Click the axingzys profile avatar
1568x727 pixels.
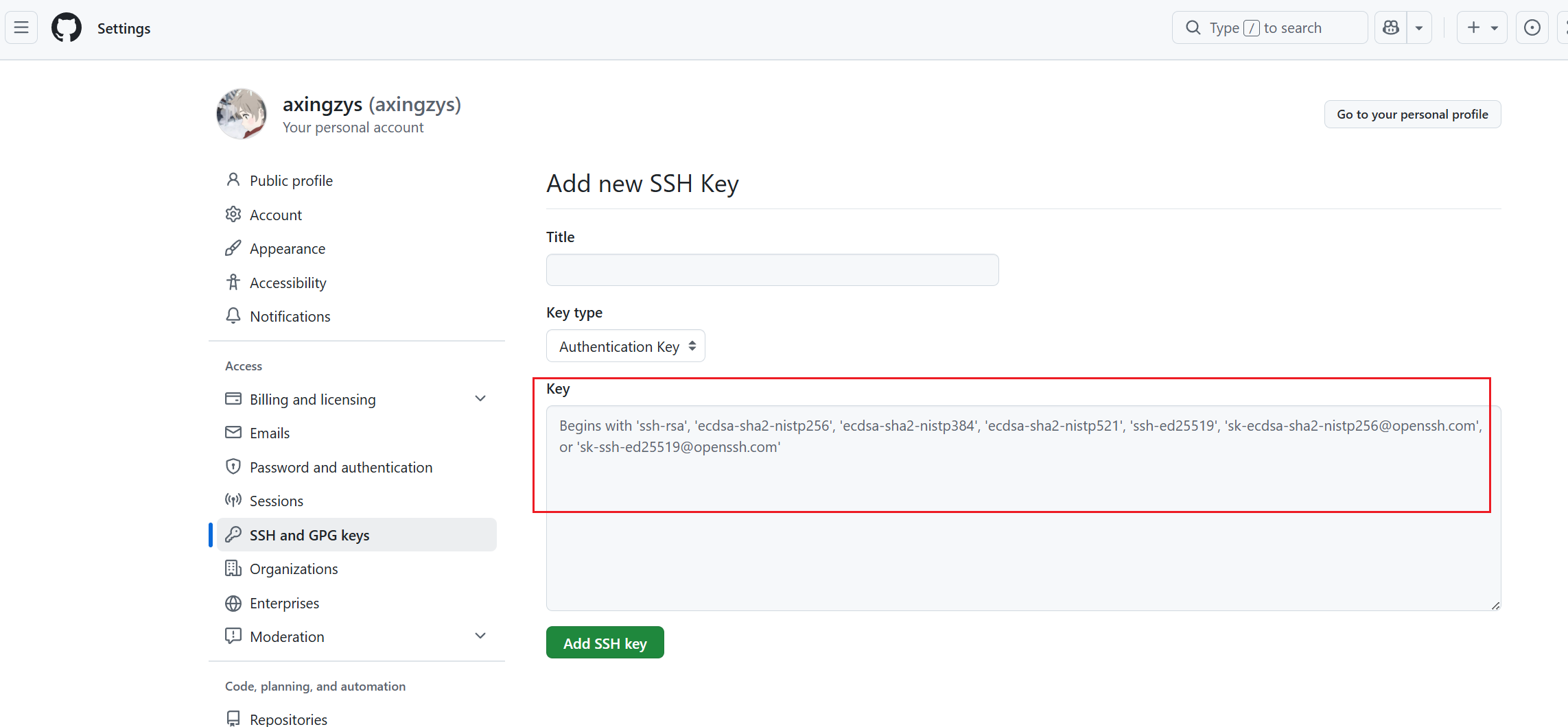tap(242, 114)
